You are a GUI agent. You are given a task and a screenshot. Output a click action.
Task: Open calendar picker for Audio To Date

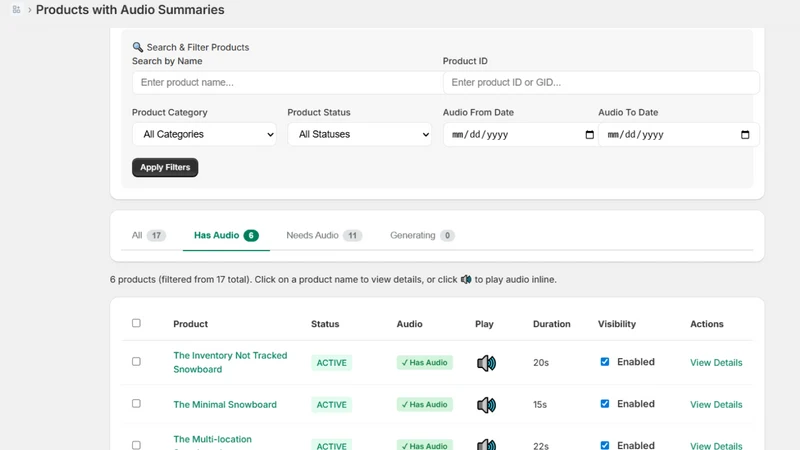coord(745,135)
